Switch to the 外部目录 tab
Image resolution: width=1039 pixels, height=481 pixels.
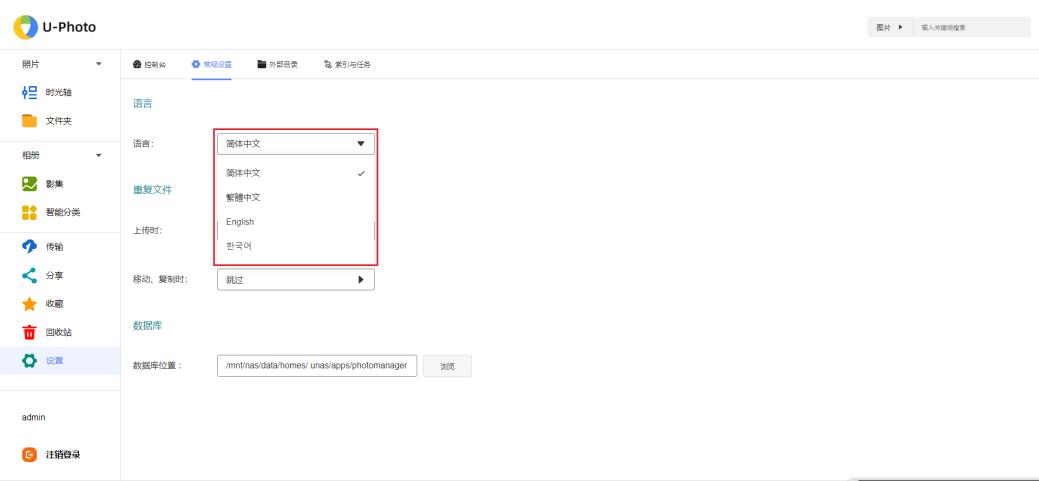[x=279, y=64]
